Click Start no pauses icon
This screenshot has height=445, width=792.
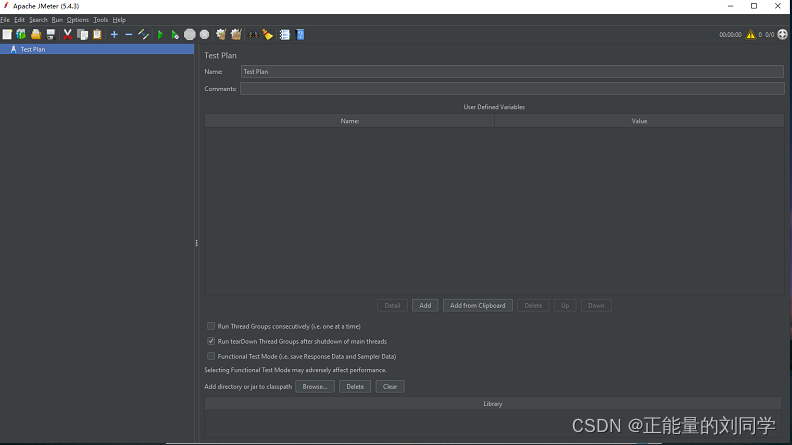pyautogui.click(x=175, y=34)
